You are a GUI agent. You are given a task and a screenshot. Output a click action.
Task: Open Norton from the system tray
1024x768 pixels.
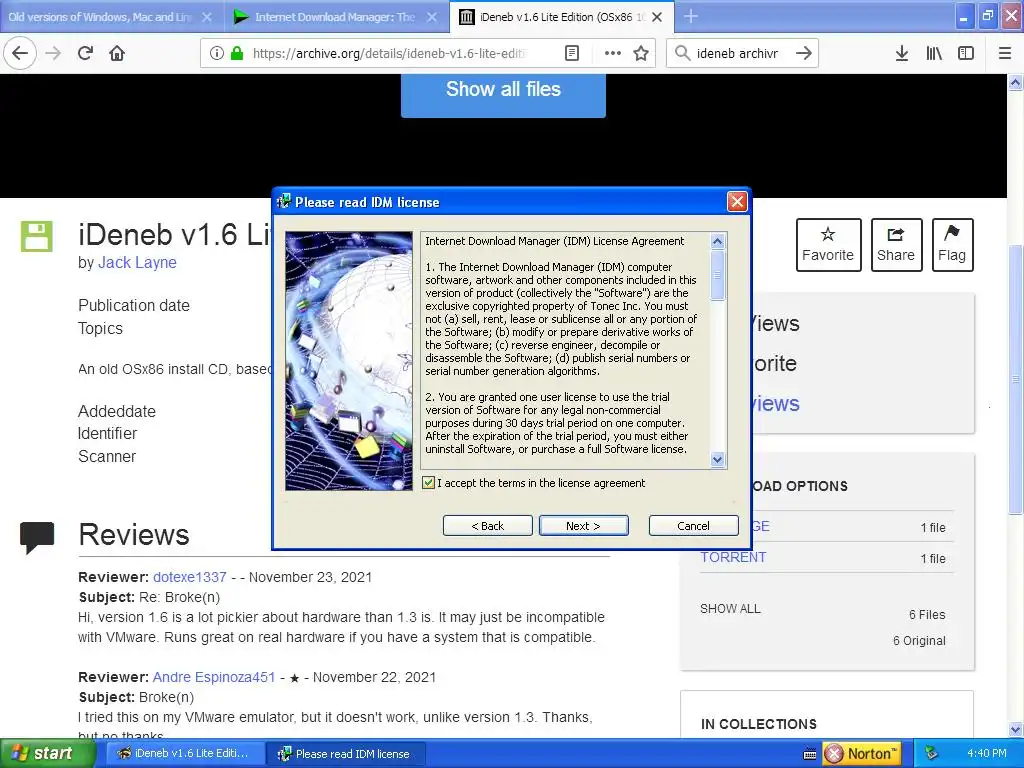[x=862, y=754]
